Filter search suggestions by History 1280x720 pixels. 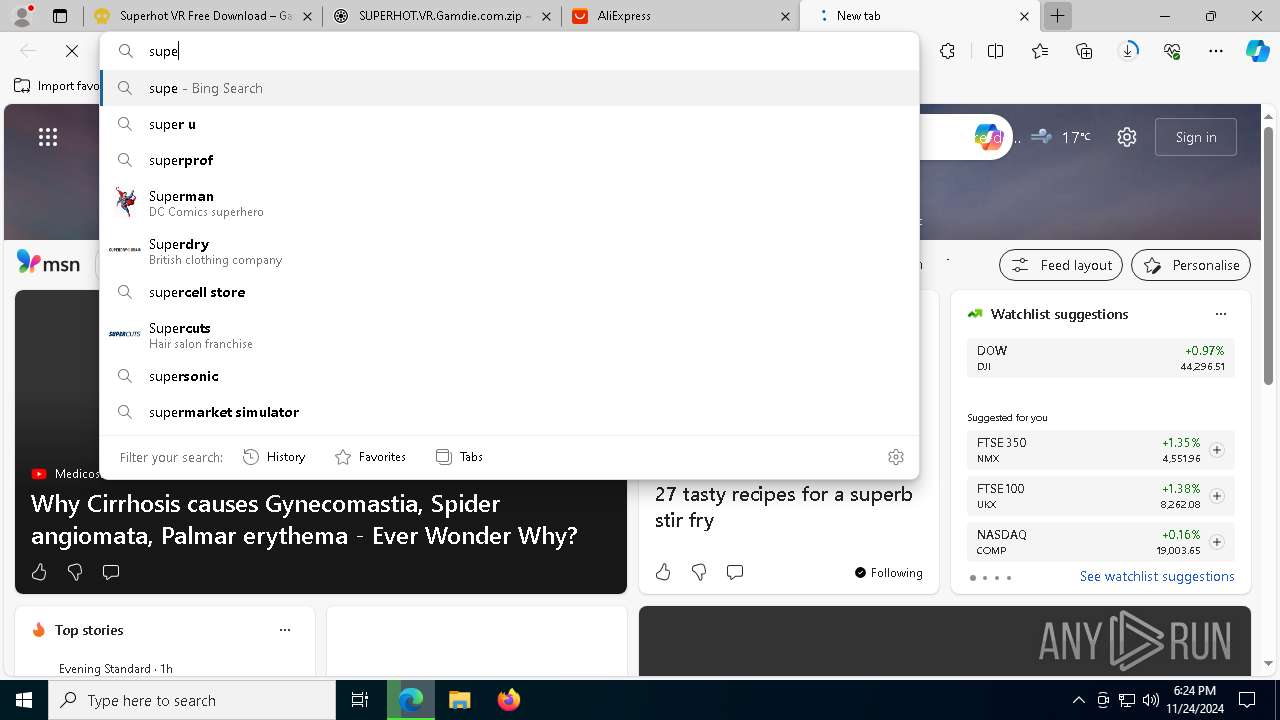274,457
